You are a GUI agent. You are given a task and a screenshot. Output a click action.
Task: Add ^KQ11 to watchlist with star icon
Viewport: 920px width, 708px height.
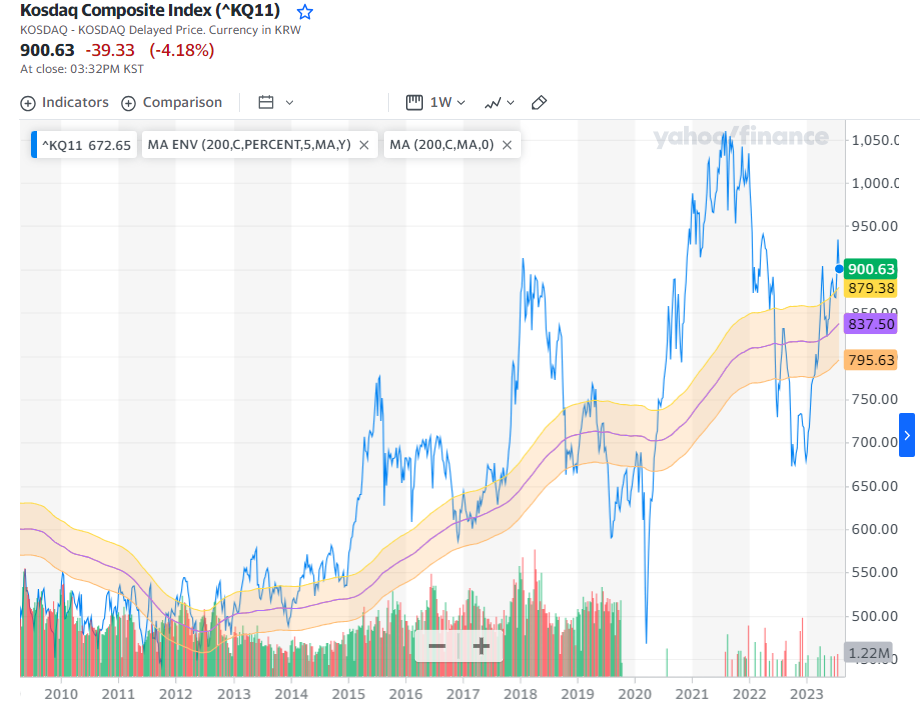pos(305,11)
